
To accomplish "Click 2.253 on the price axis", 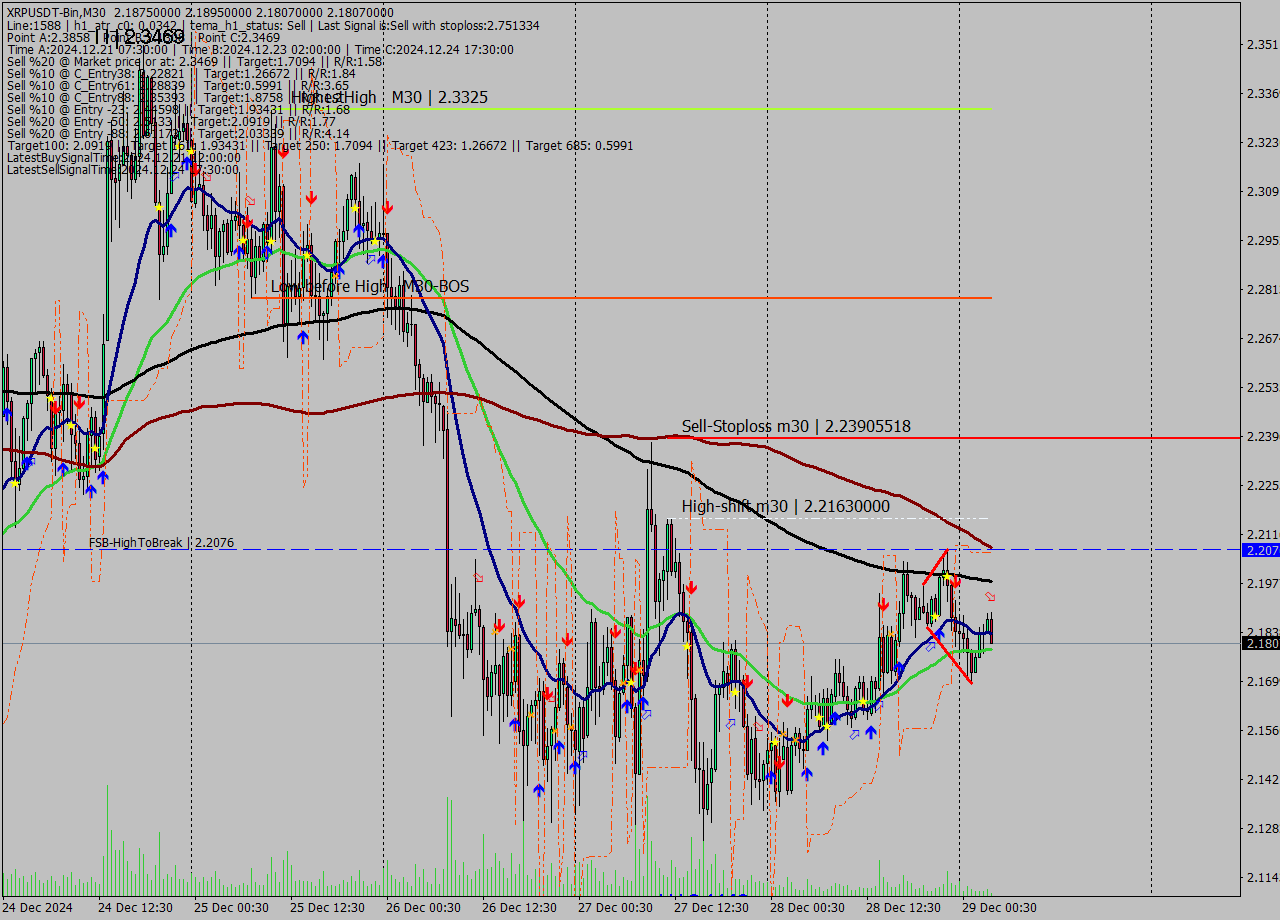I will (x=1263, y=387).
